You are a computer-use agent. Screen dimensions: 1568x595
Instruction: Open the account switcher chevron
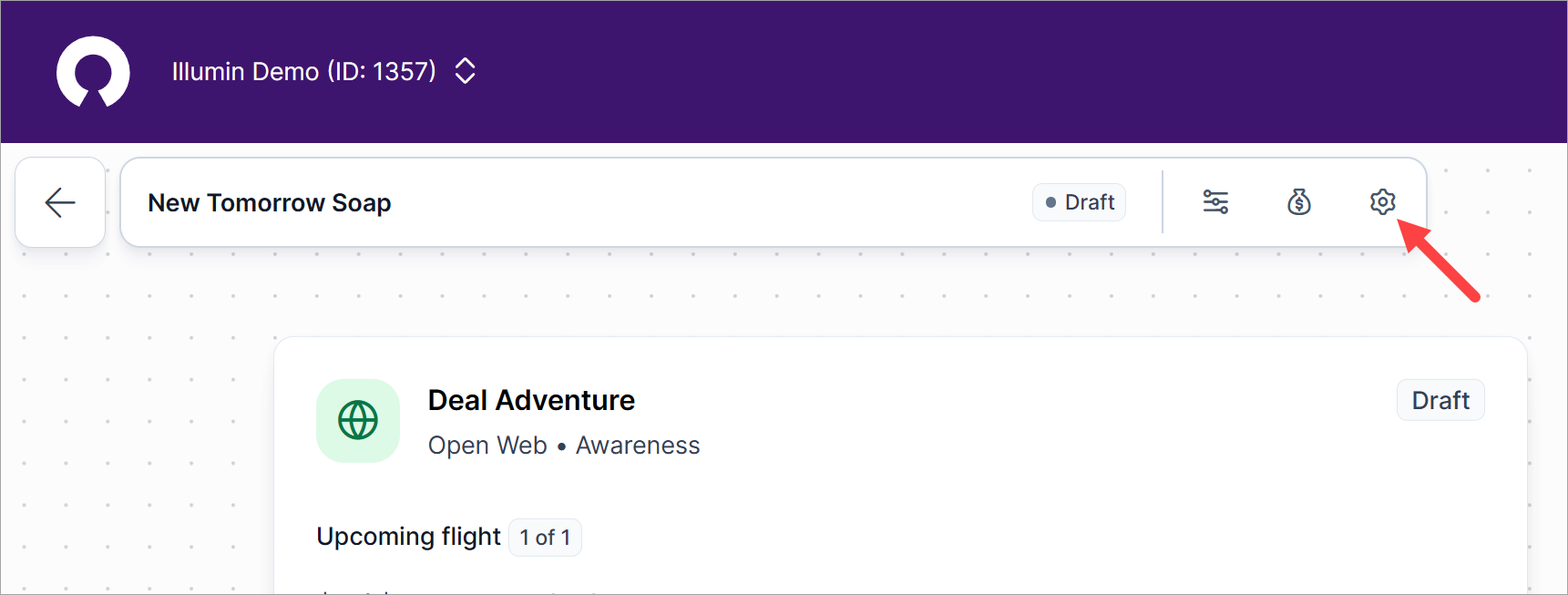tap(465, 71)
